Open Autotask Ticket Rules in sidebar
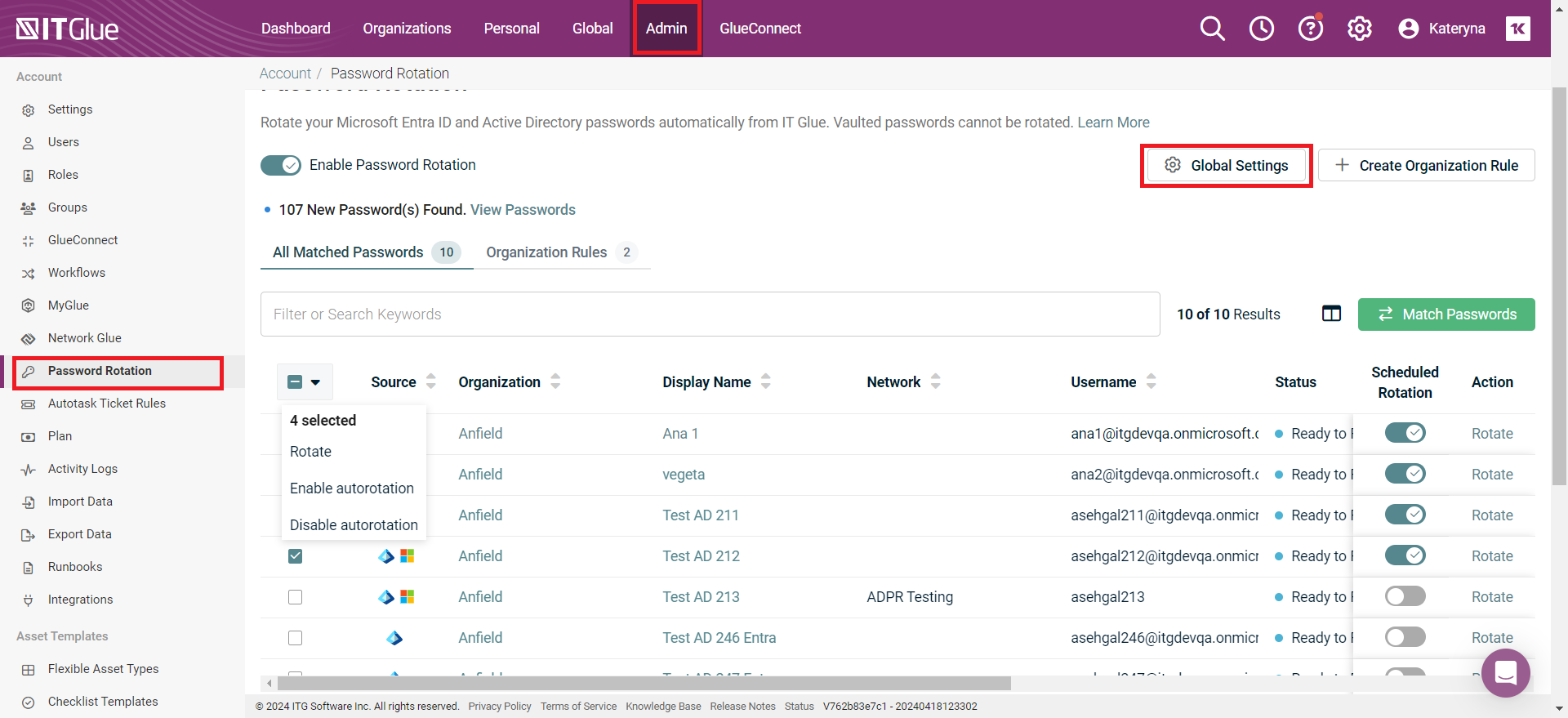Screen dimensions: 1568x718 107,404
